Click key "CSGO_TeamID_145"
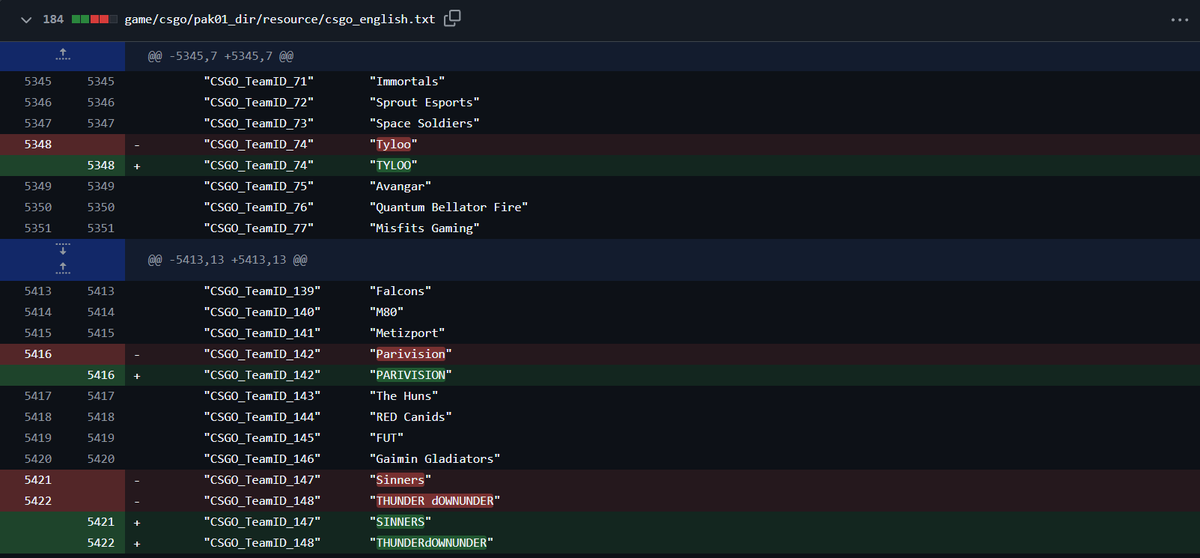This screenshot has height=558, width=1200. [x=263, y=438]
